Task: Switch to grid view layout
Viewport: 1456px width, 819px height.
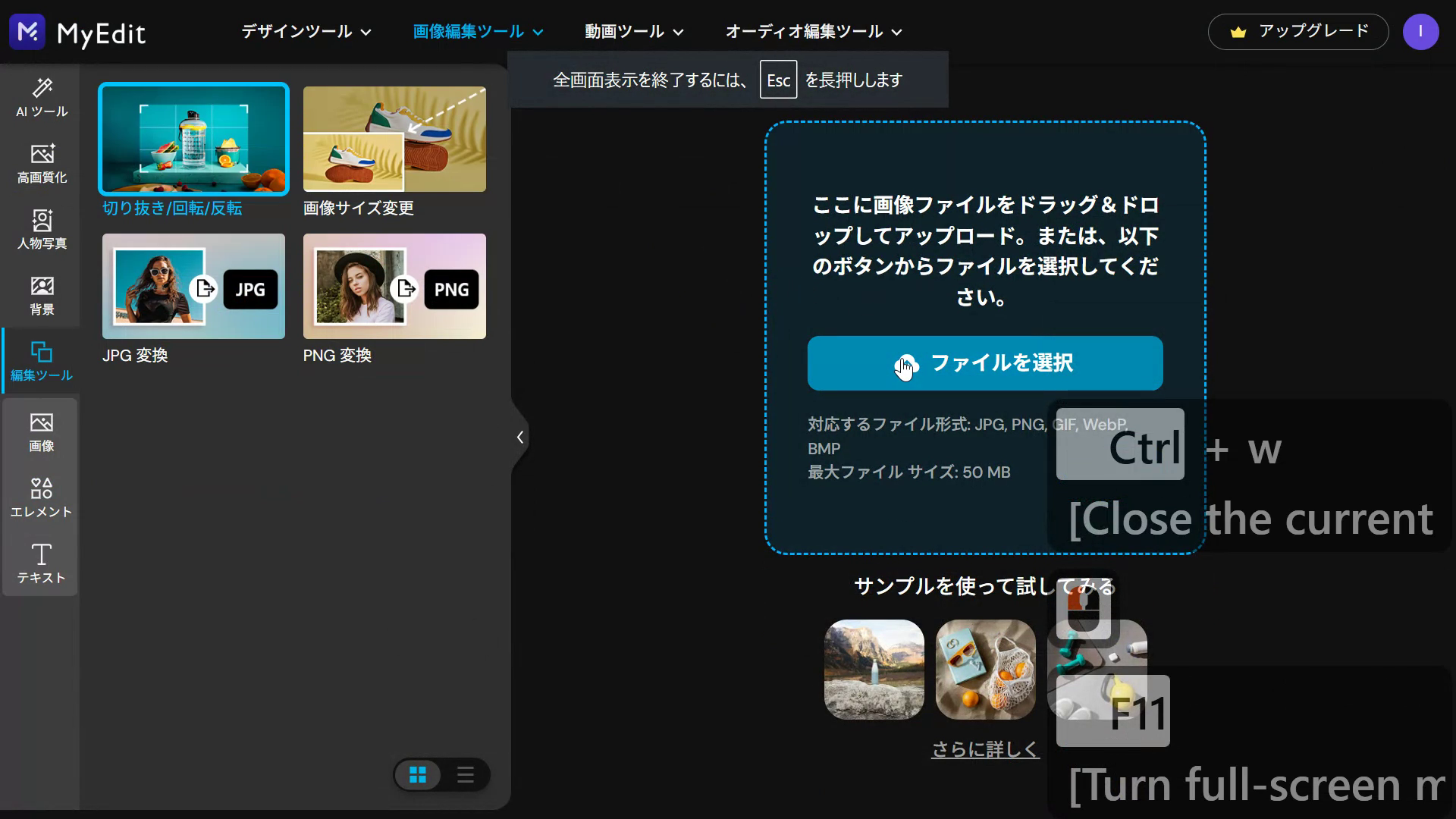Action: click(418, 775)
